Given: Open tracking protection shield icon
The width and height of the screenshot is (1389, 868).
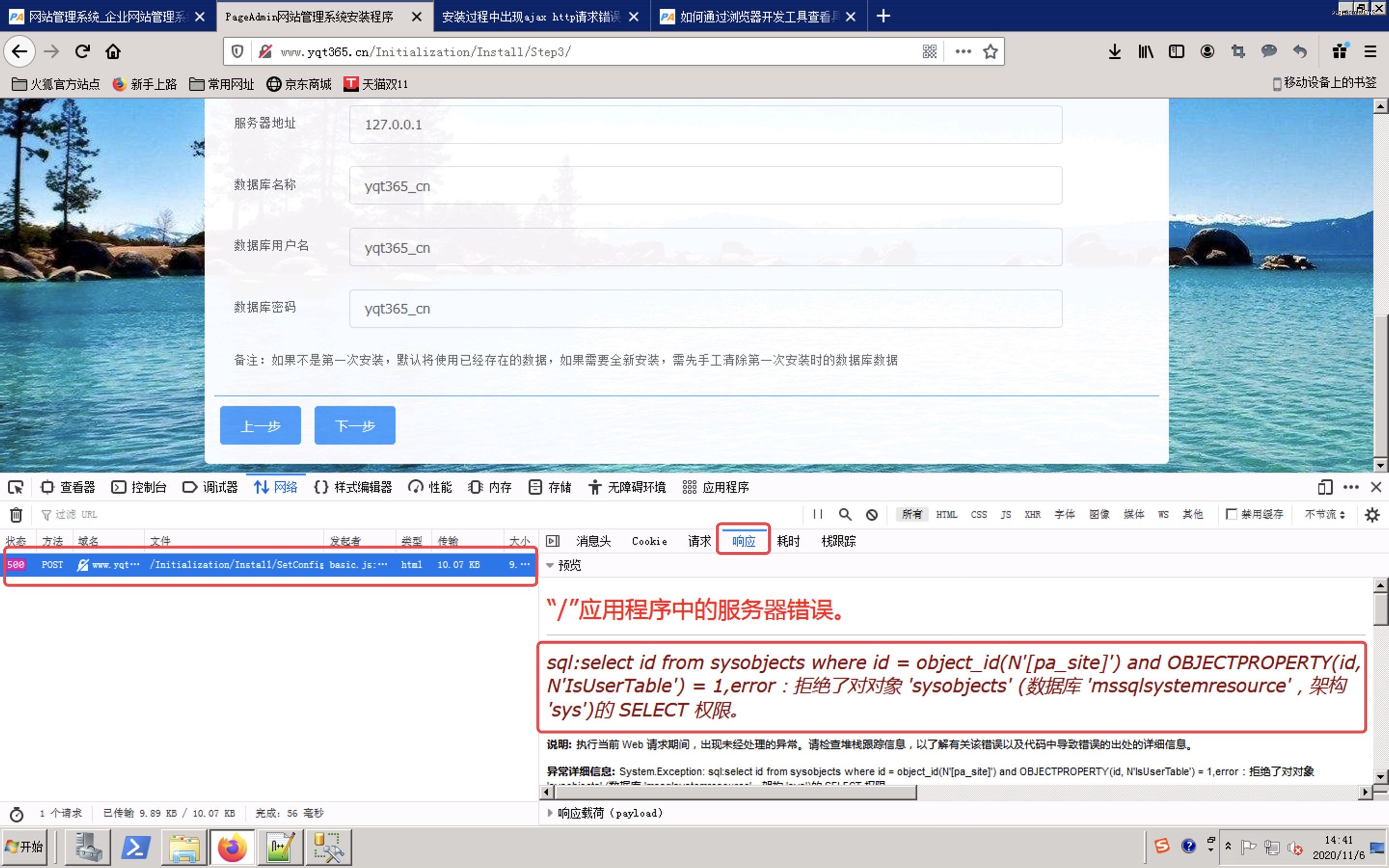Looking at the screenshot, I should tap(237, 52).
